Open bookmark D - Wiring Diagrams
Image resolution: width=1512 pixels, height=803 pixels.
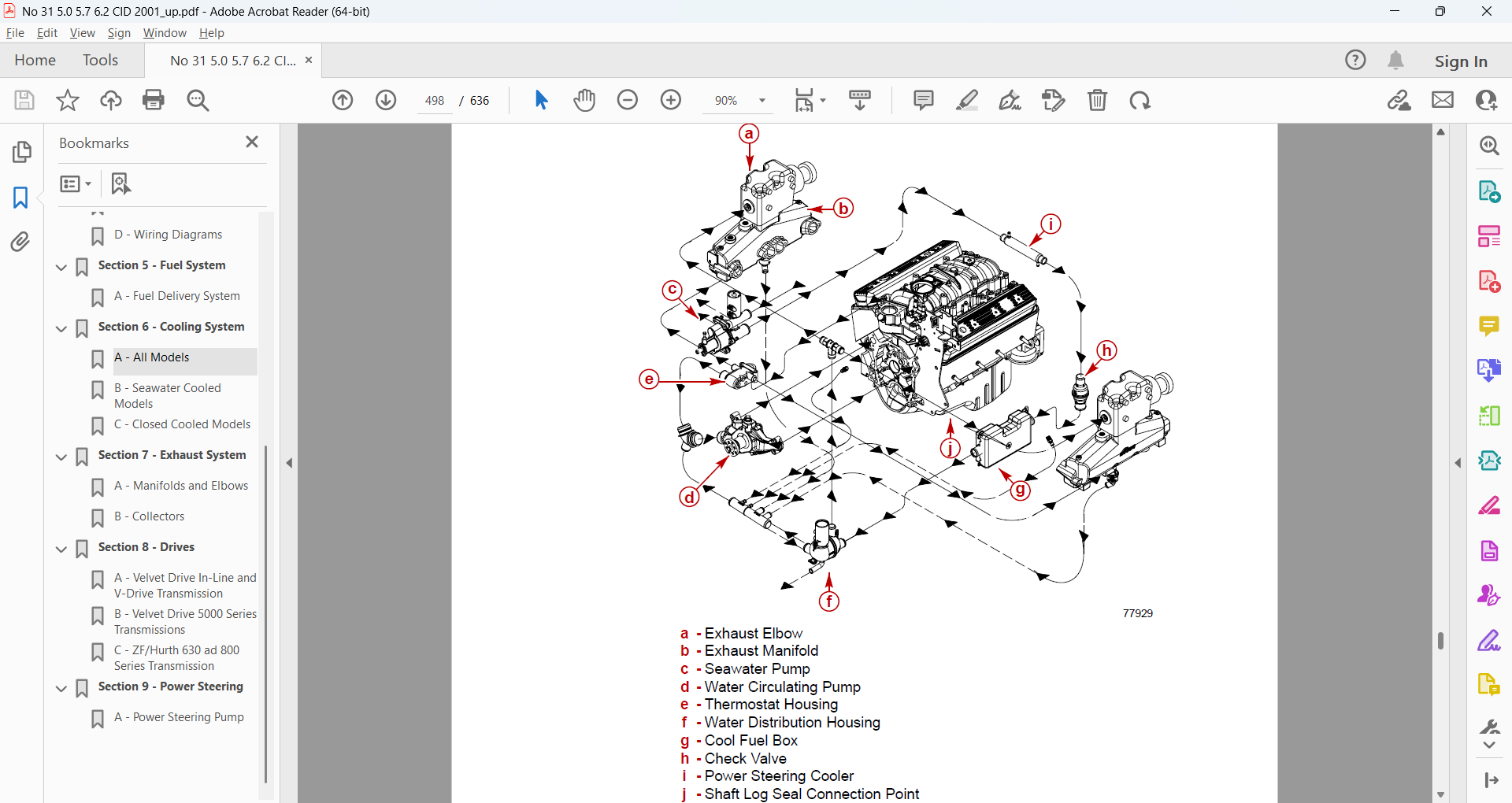coord(168,235)
